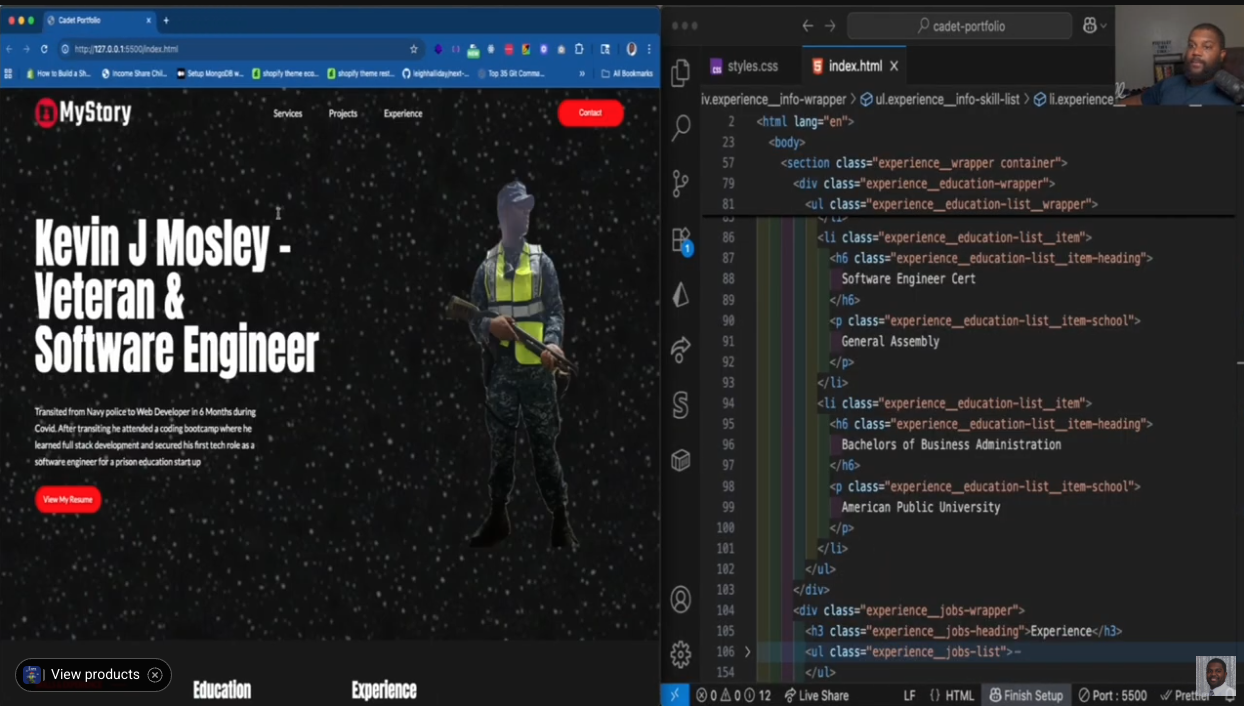Screen dimensions: 1244x706
Task: Expand the folded code at line 106
Action: tap(747, 651)
